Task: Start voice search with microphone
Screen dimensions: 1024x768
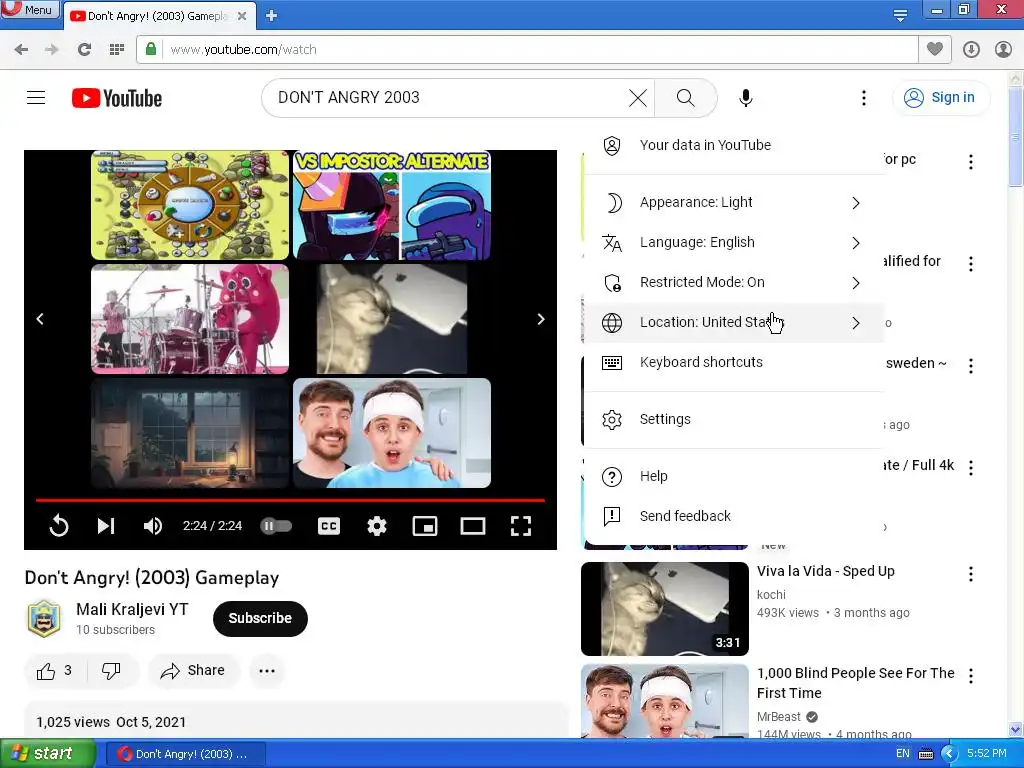Action: tap(746, 98)
